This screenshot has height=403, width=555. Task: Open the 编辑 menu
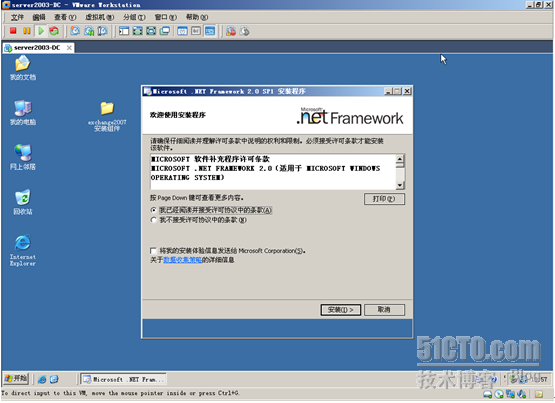39,17
